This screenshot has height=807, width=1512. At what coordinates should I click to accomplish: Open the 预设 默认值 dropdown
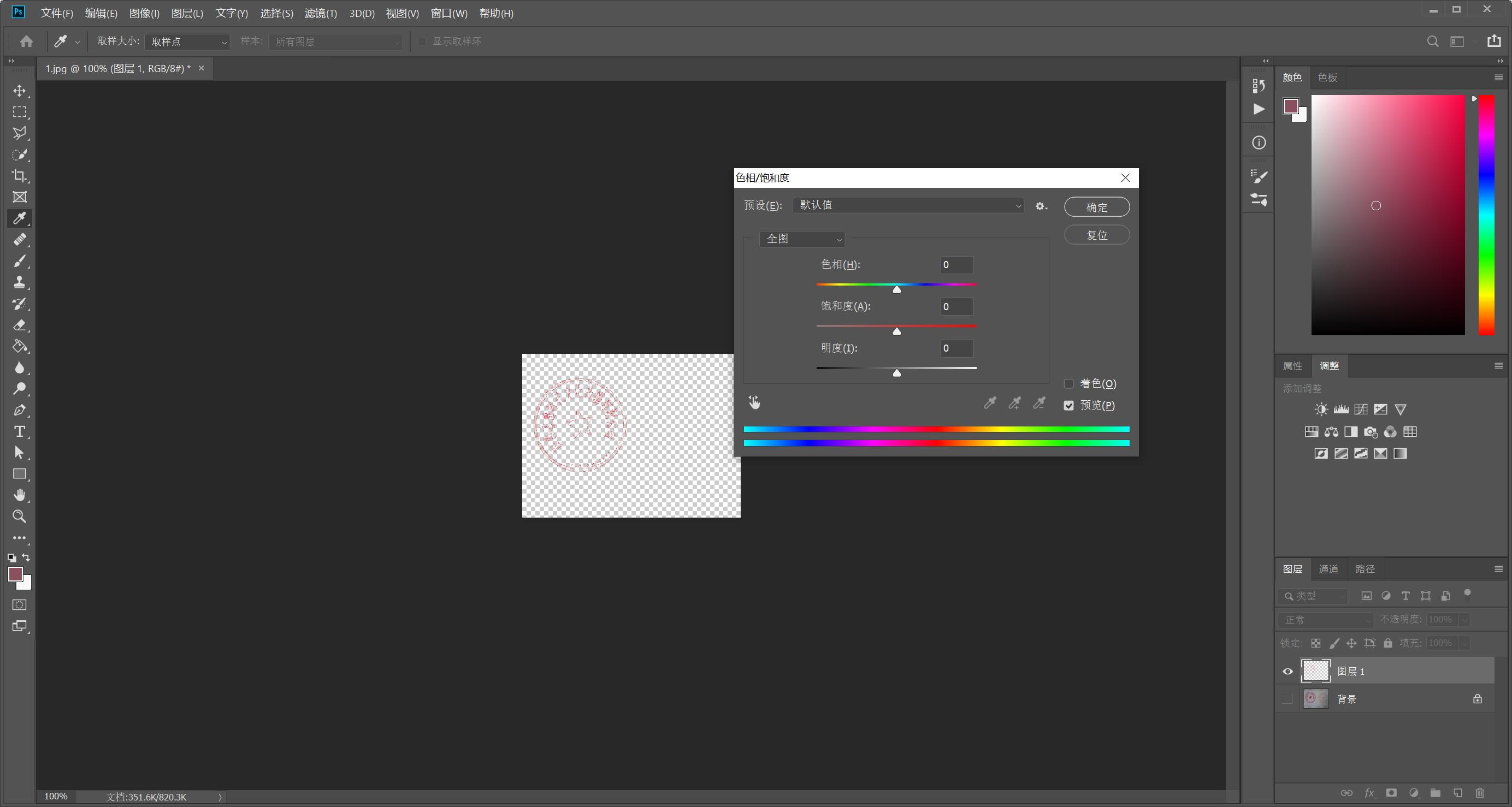908,205
